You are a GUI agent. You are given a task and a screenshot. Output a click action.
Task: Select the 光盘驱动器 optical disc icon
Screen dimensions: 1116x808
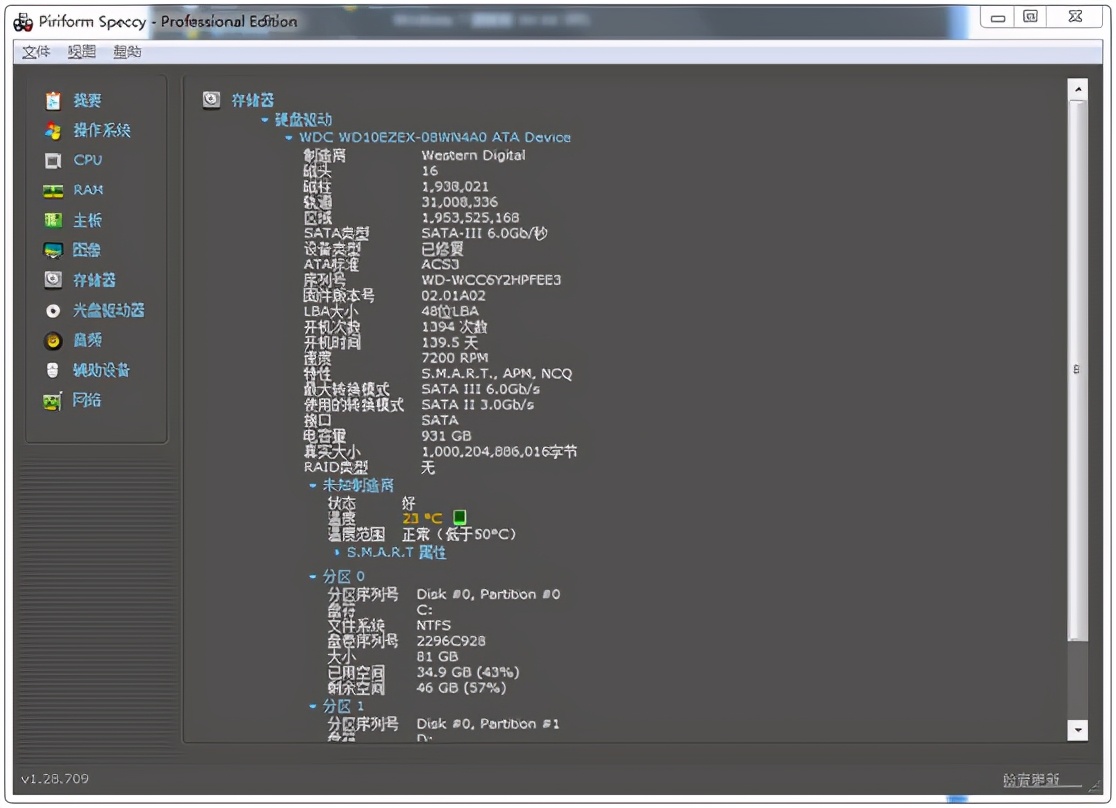pyautogui.click(x=53, y=311)
